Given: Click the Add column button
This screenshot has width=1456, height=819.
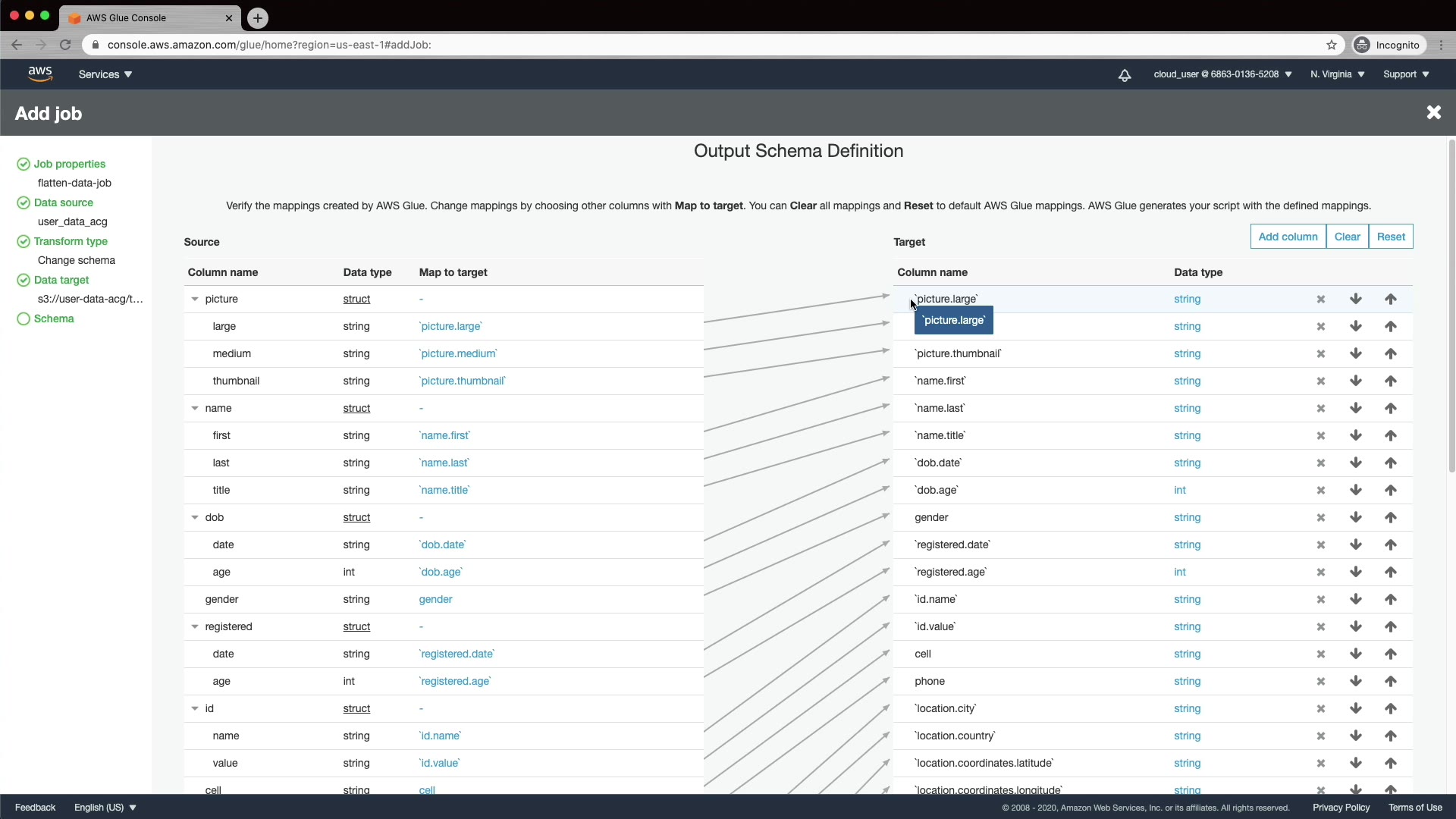Looking at the screenshot, I should coord(1288,237).
